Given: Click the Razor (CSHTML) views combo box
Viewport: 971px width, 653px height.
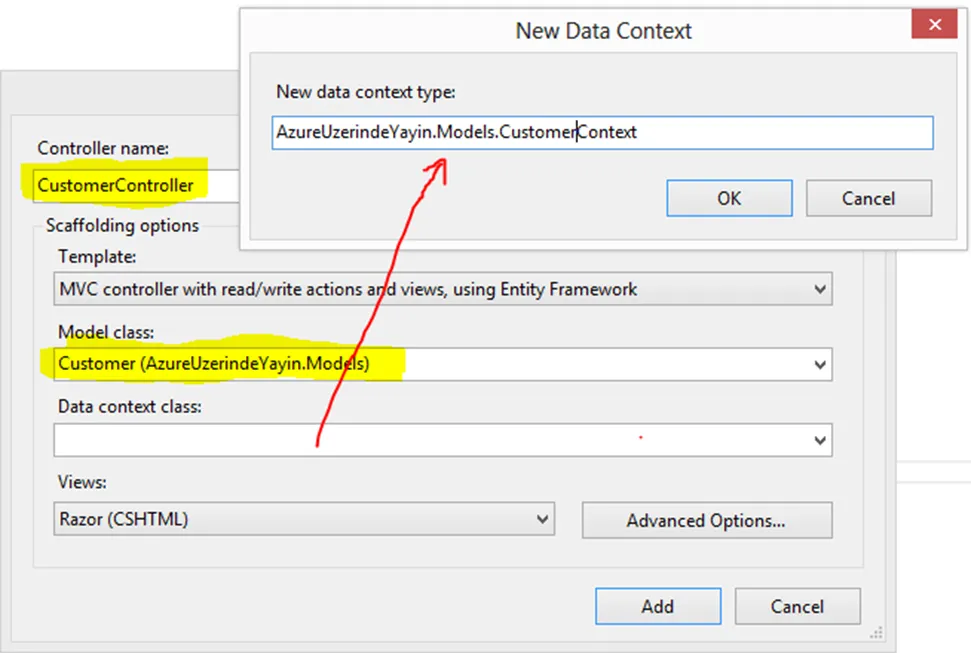Looking at the screenshot, I should click(x=304, y=519).
